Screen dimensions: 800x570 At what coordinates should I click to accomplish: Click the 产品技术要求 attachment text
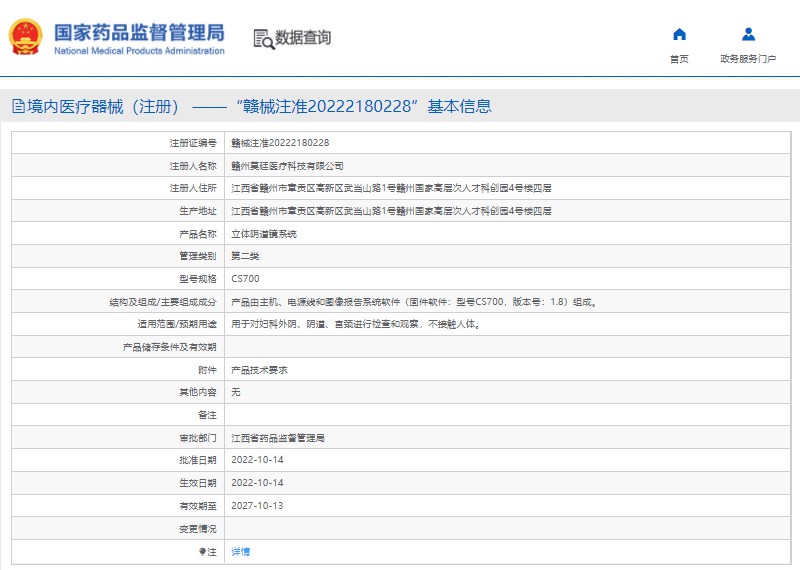tap(259, 369)
